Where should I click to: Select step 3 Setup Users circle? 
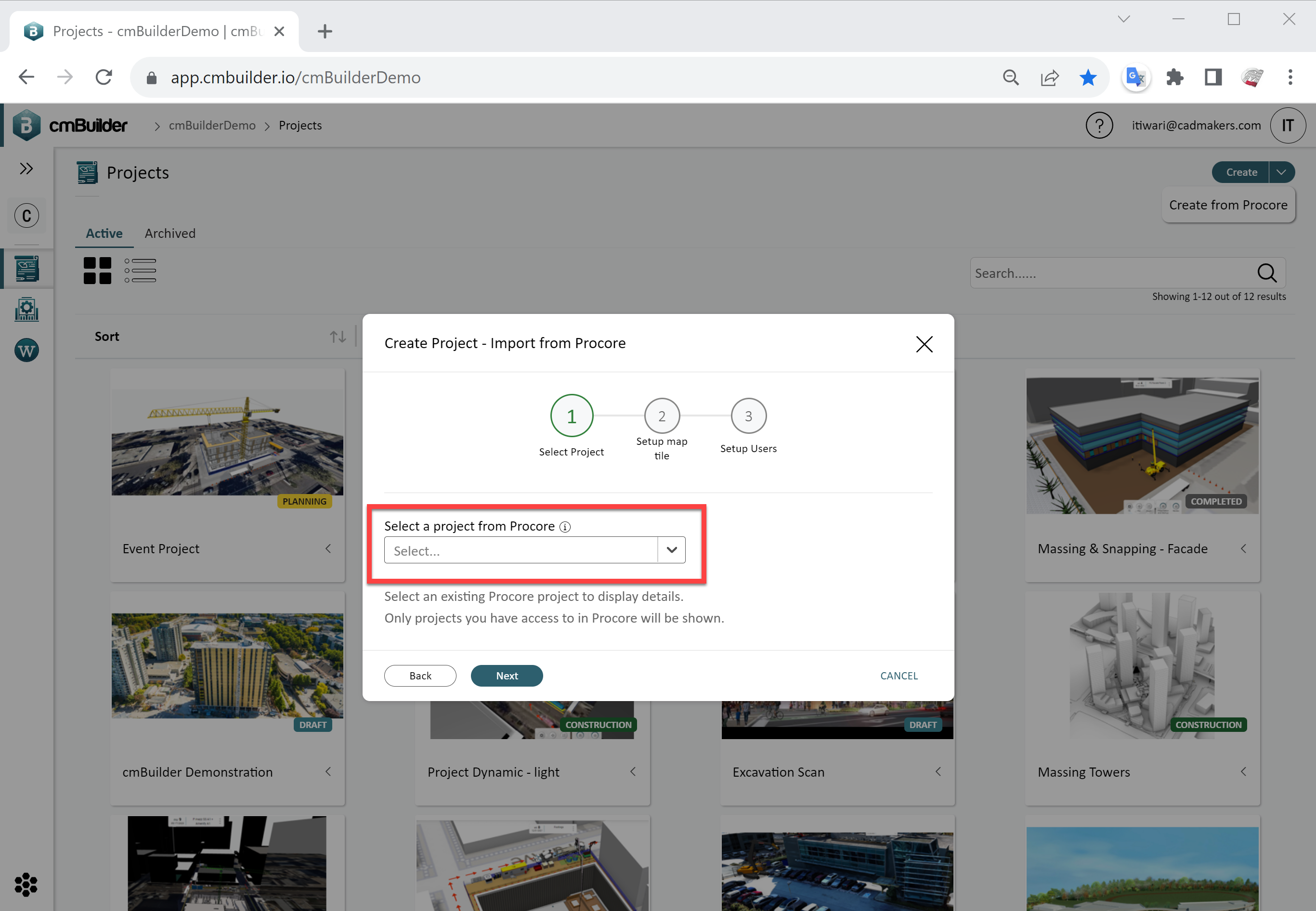coord(748,416)
